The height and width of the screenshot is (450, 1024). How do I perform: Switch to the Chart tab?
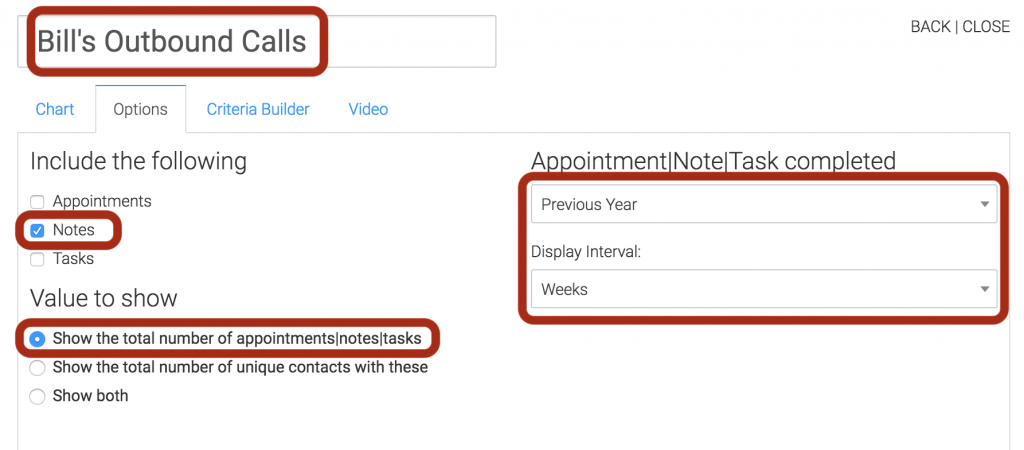tap(55, 109)
